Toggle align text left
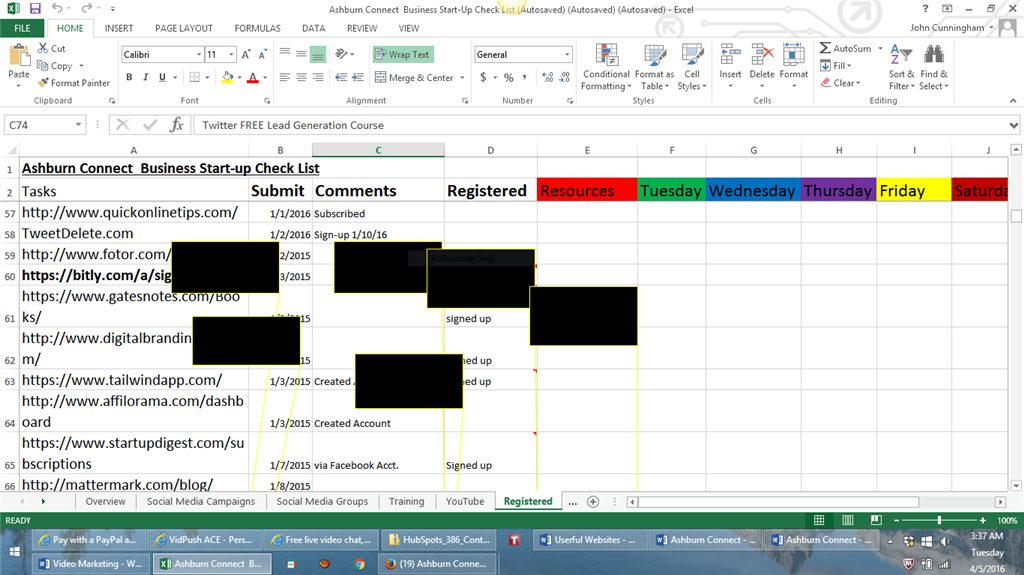Image resolution: width=1024 pixels, height=575 pixels. click(x=285, y=77)
